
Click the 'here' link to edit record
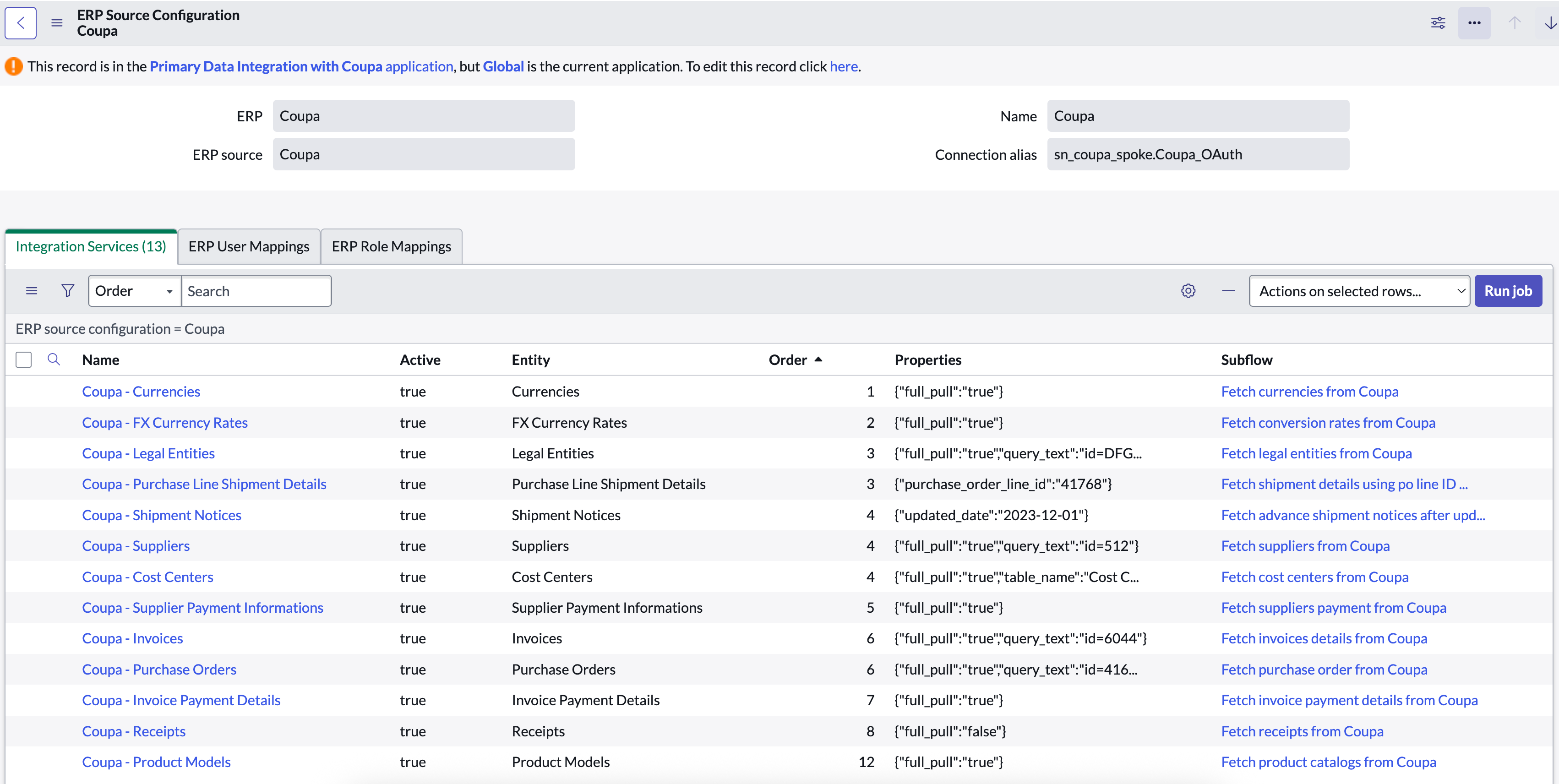coord(844,66)
